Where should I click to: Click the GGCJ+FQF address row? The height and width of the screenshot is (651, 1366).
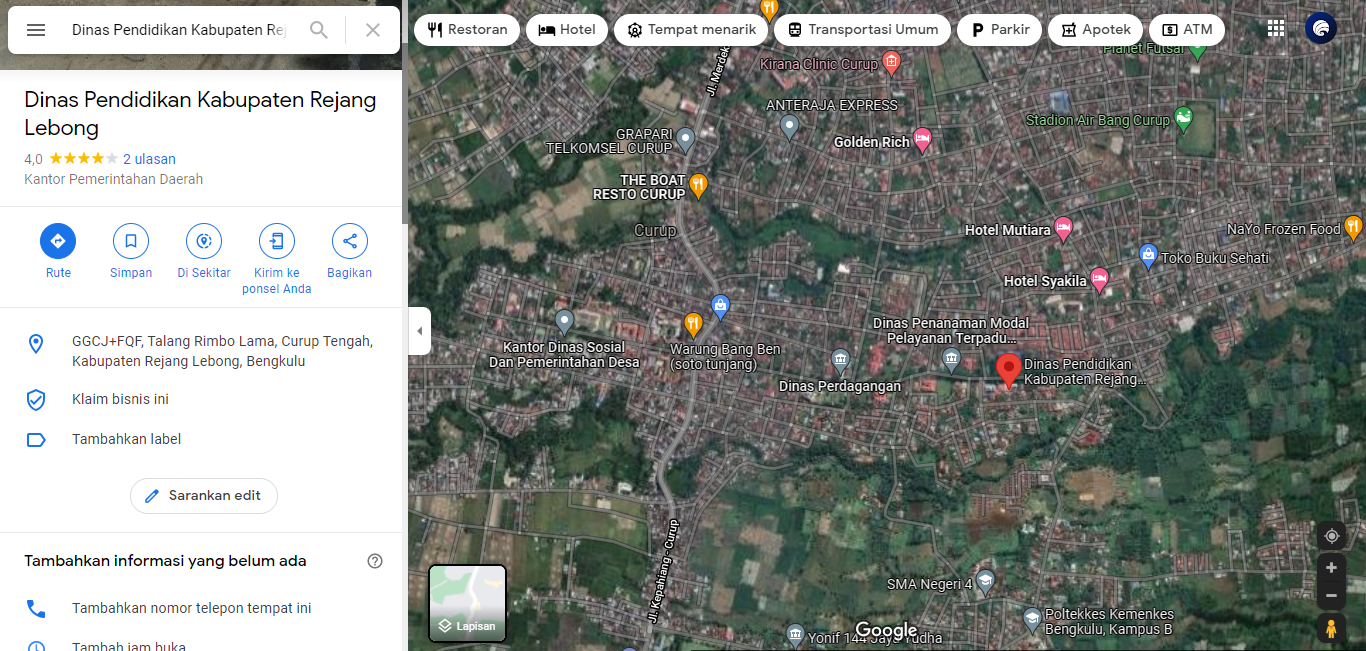click(x=200, y=351)
